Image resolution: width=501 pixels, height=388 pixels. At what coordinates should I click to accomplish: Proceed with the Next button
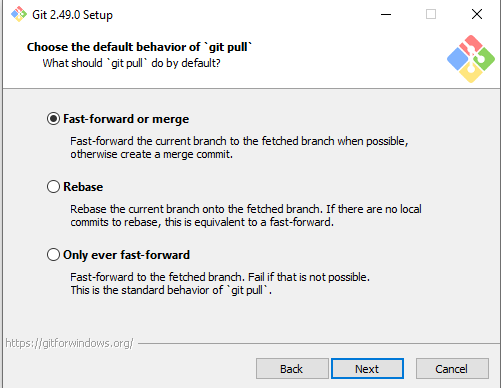(x=367, y=369)
